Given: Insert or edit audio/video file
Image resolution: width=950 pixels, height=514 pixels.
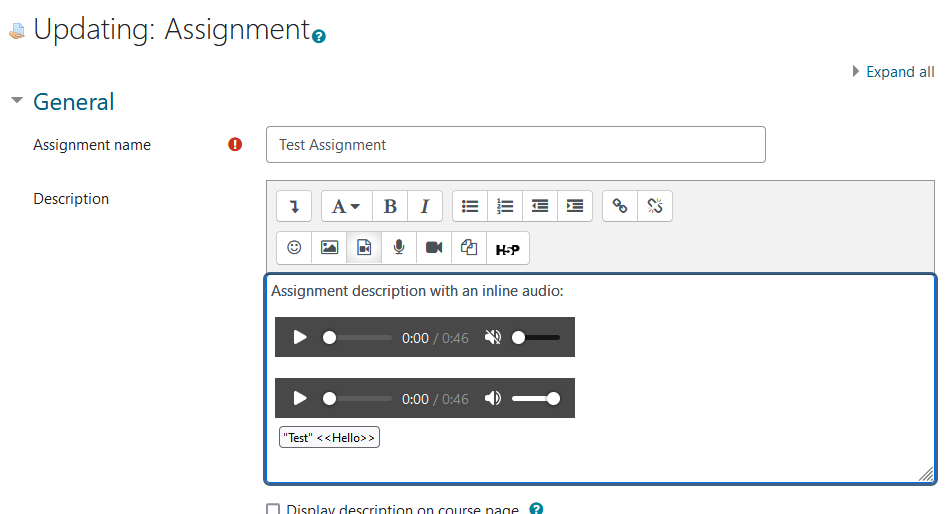Looking at the screenshot, I should 364,248.
